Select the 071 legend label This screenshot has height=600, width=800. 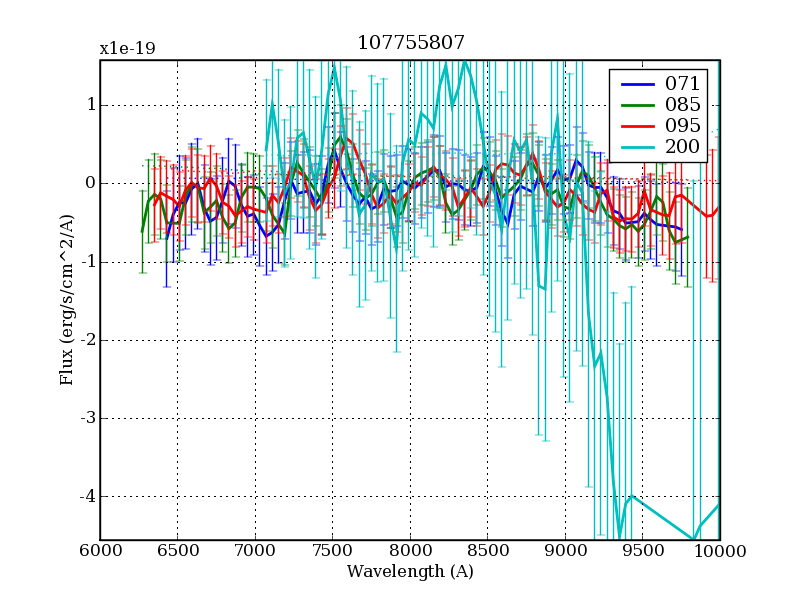[x=682, y=84]
